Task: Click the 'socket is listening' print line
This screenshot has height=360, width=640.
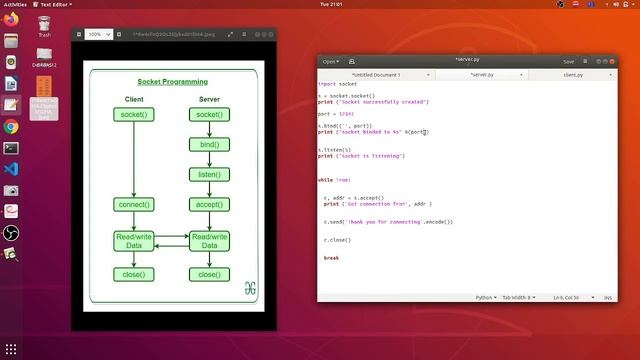Action: point(362,156)
